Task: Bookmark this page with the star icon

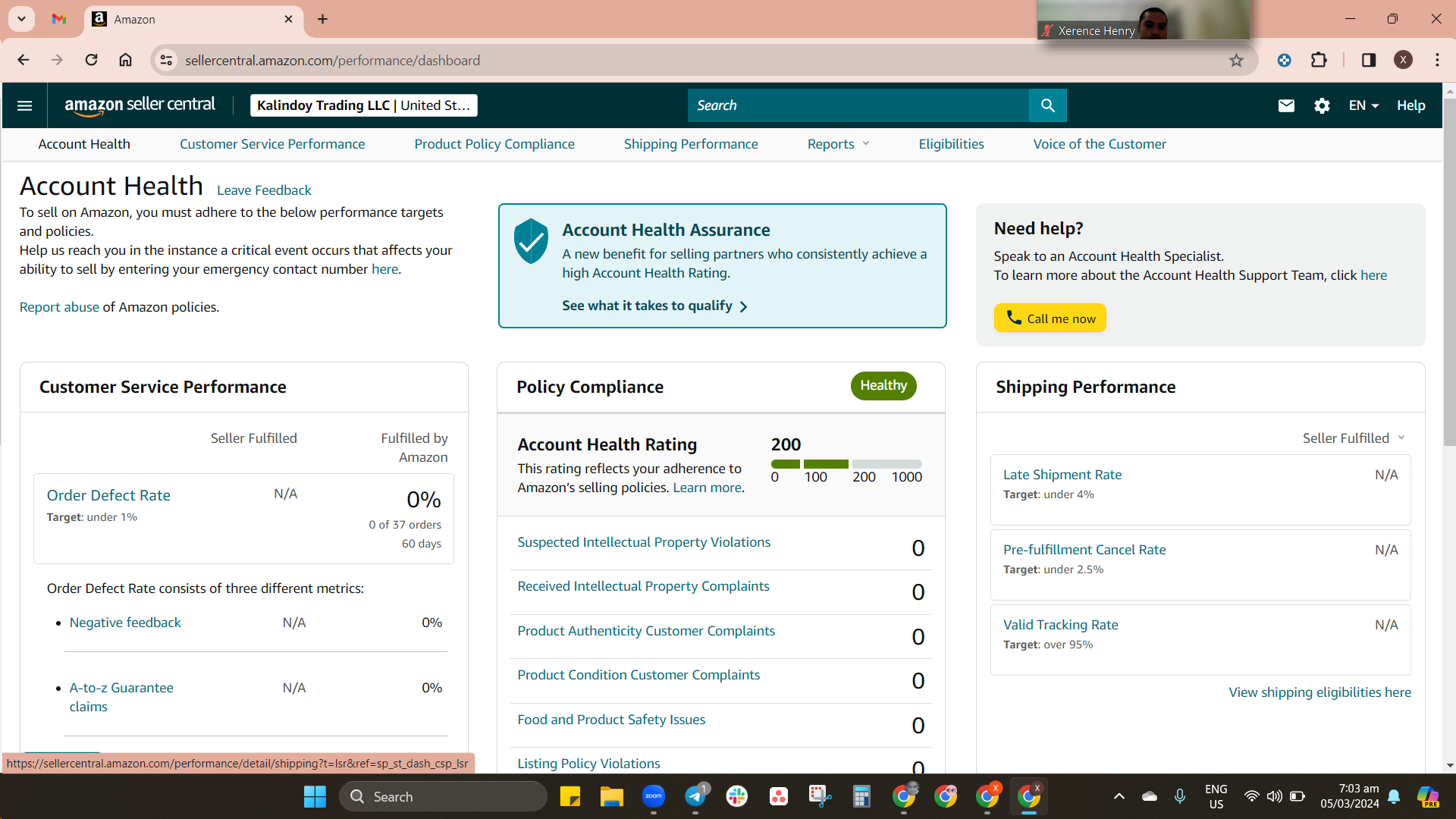Action: point(1236,60)
